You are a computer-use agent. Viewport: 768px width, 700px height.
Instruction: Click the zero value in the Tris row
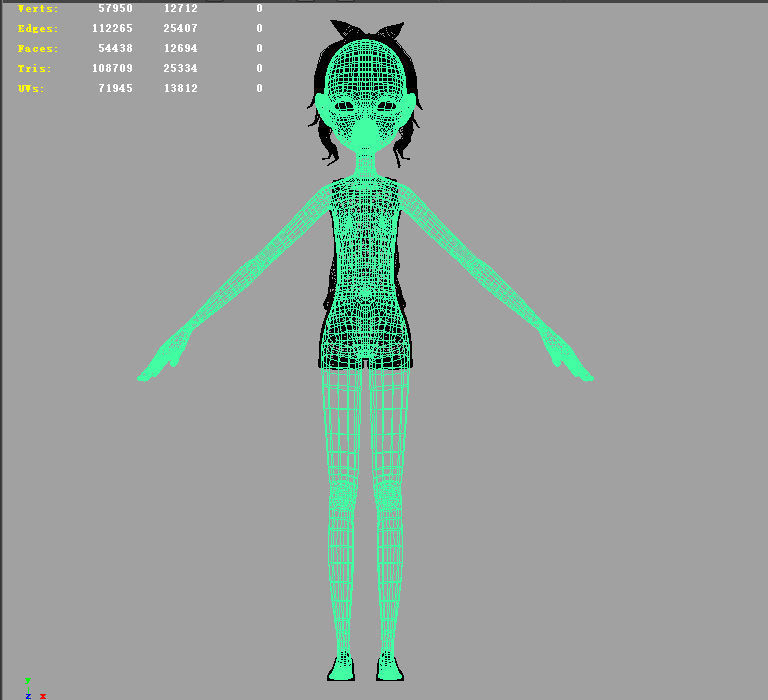coord(259,68)
